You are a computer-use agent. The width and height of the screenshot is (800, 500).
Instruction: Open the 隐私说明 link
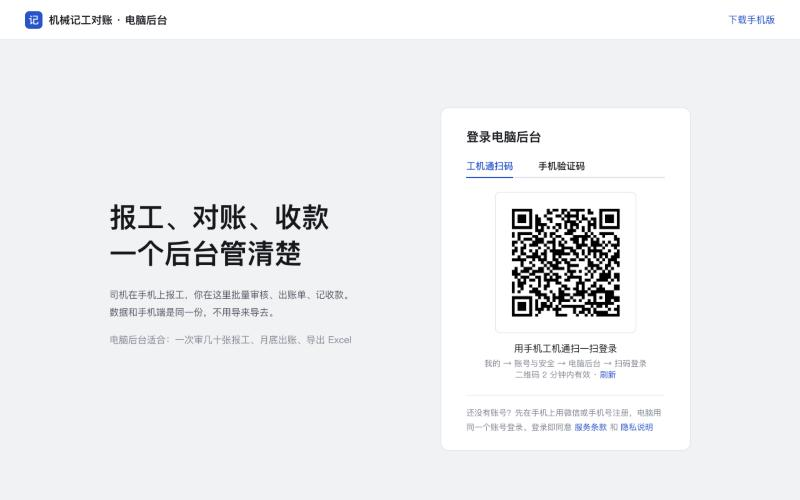636,427
